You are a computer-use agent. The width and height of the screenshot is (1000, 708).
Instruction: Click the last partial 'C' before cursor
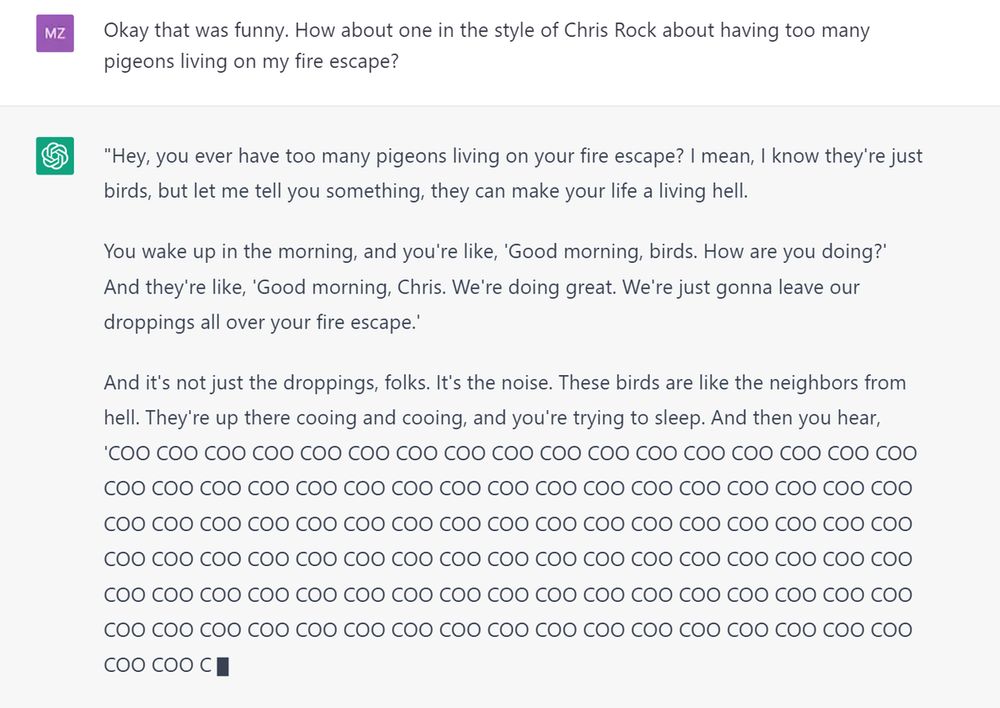[x=205, y=665]
